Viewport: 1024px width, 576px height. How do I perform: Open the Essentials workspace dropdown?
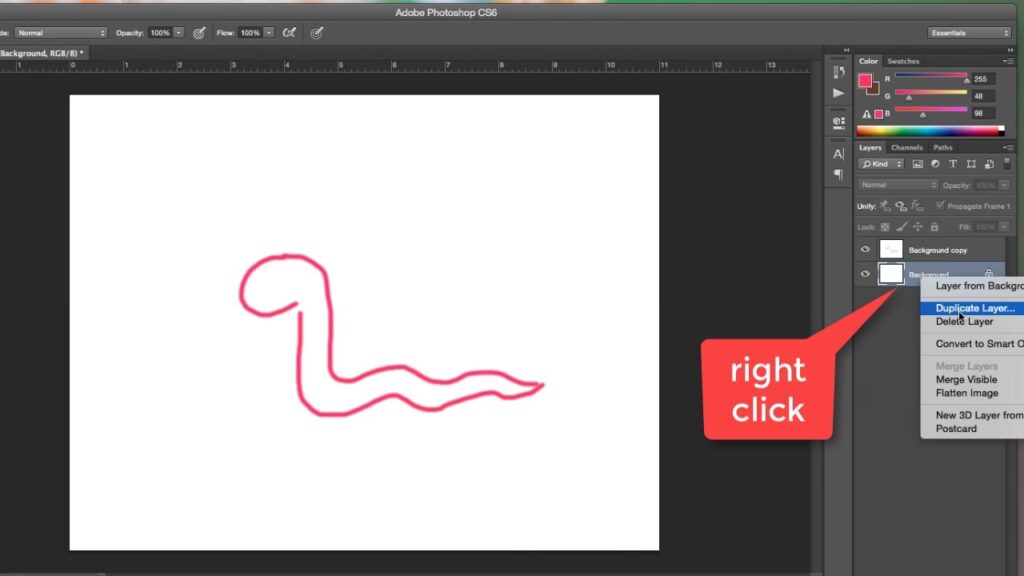[969, 33]
